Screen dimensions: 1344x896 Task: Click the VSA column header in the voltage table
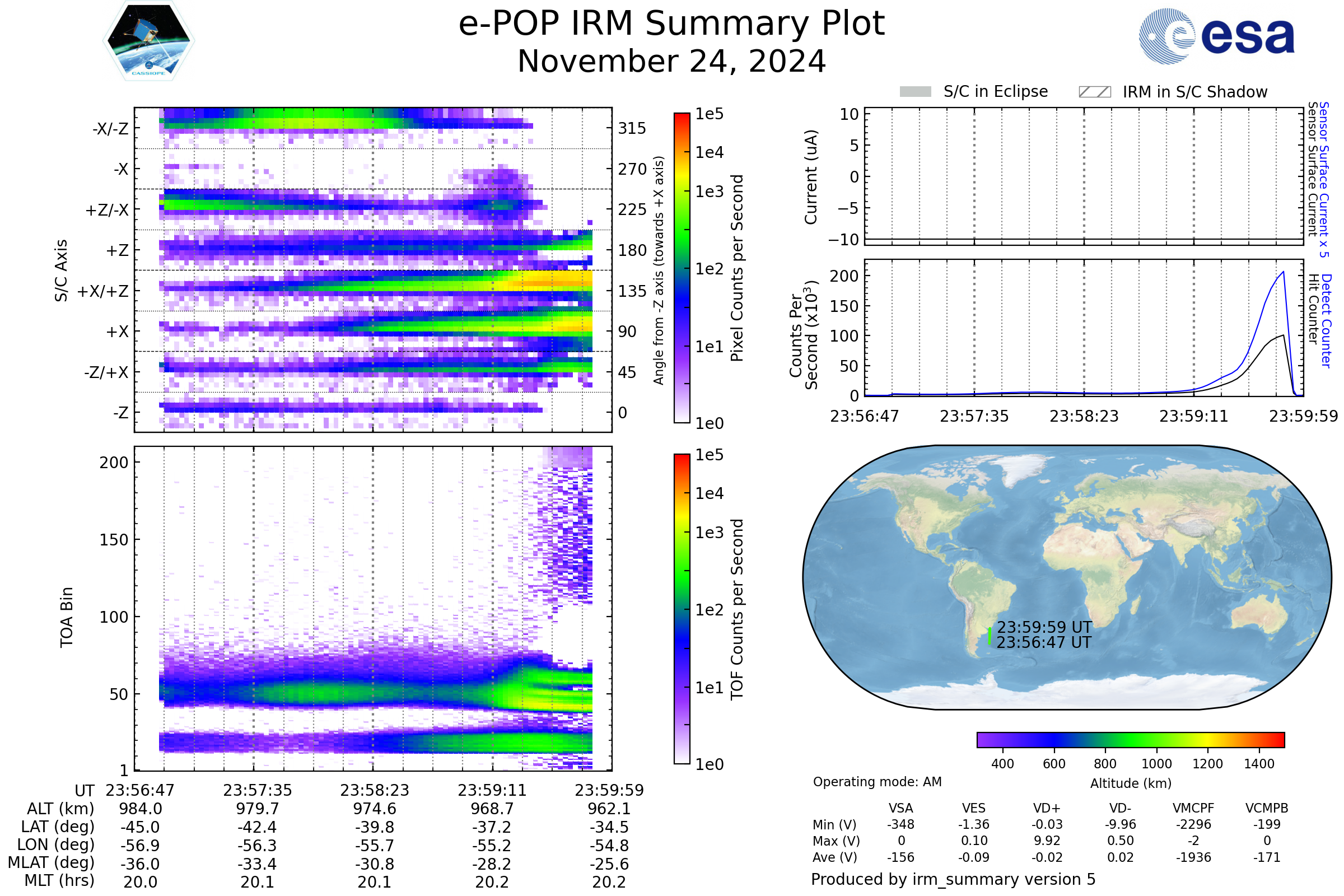point(900,809)
